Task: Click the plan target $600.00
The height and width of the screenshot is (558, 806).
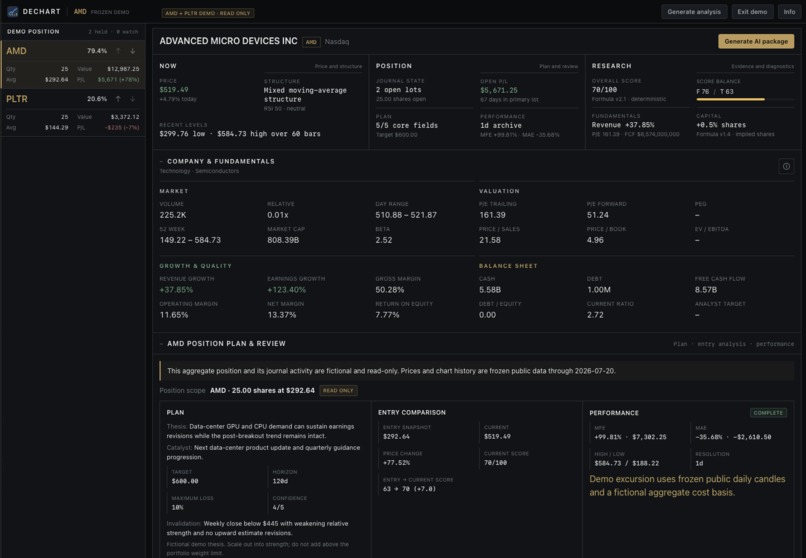Action: point(185,481)
